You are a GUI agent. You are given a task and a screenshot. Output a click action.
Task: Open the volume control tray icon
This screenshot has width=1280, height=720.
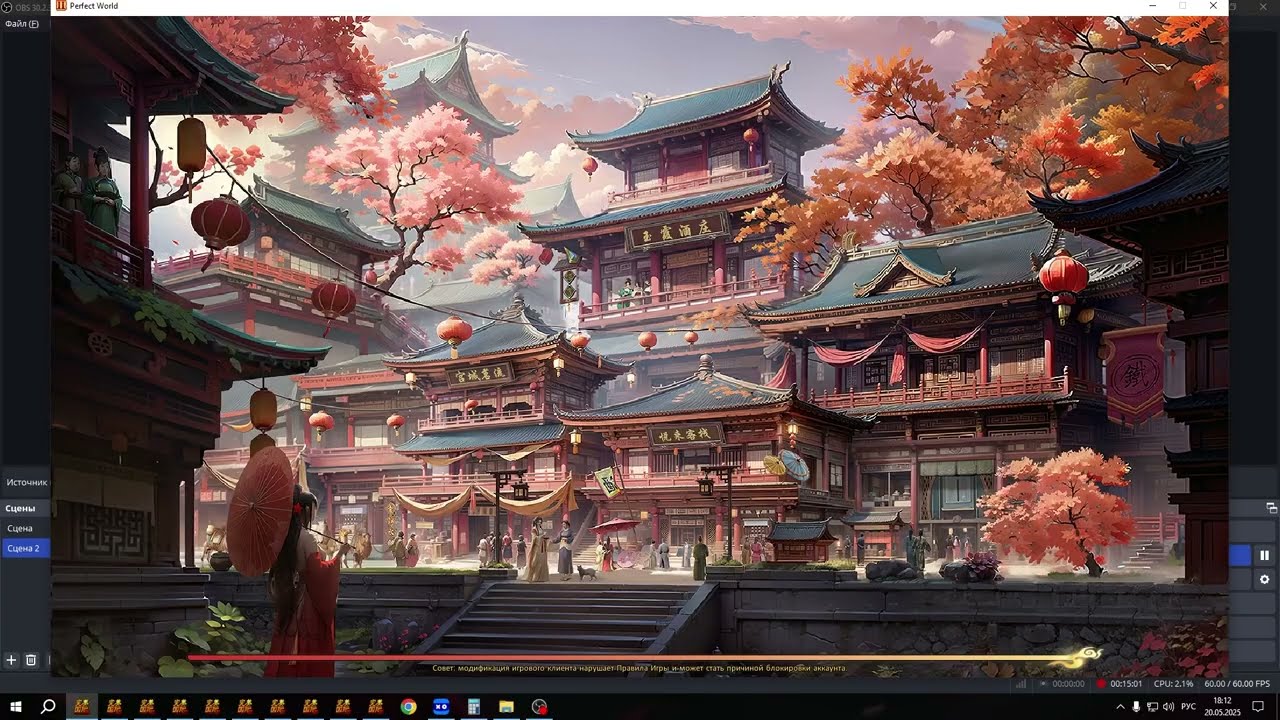point(1168,707)
